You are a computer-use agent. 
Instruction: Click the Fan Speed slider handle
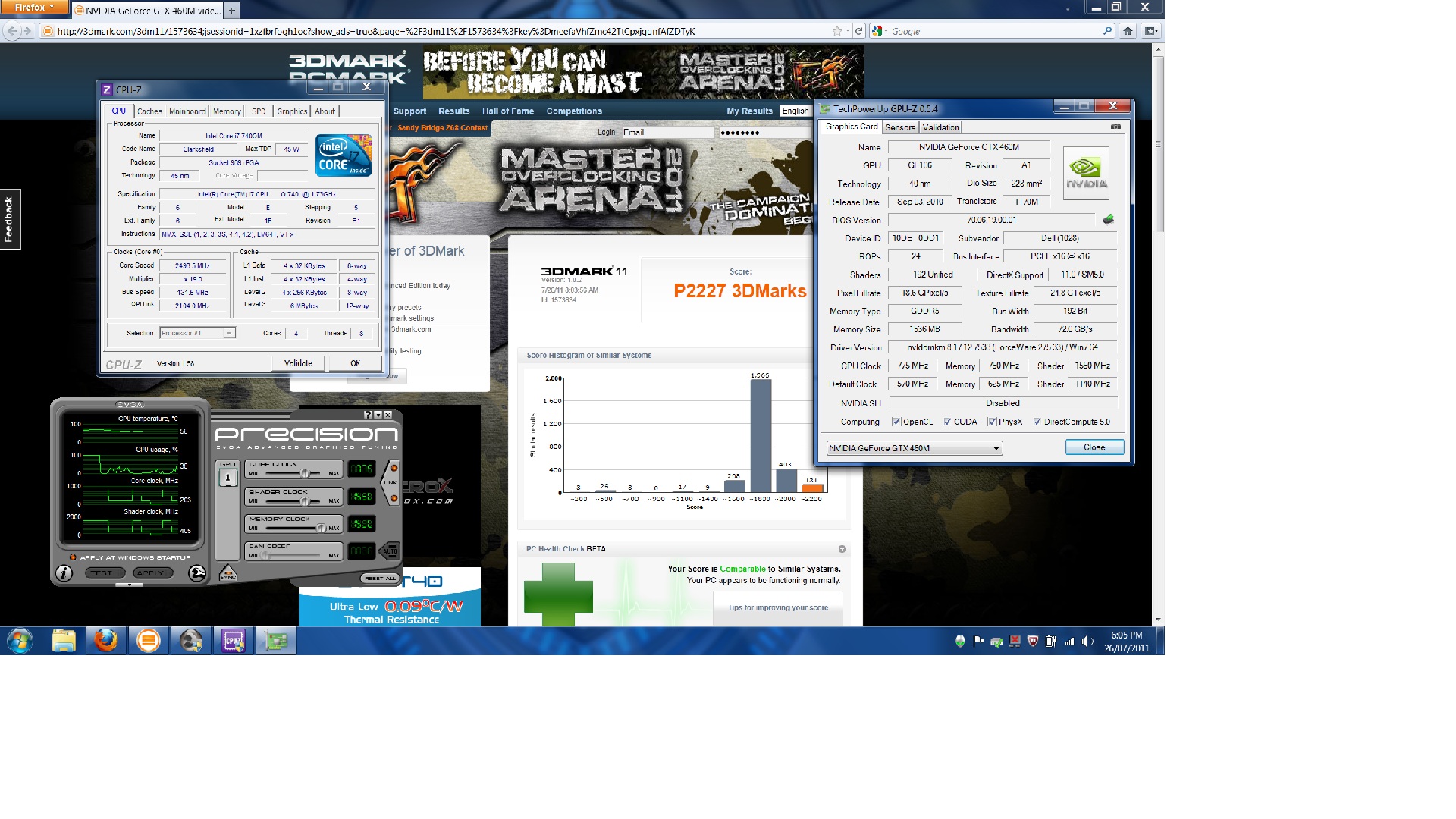[265, 555]
